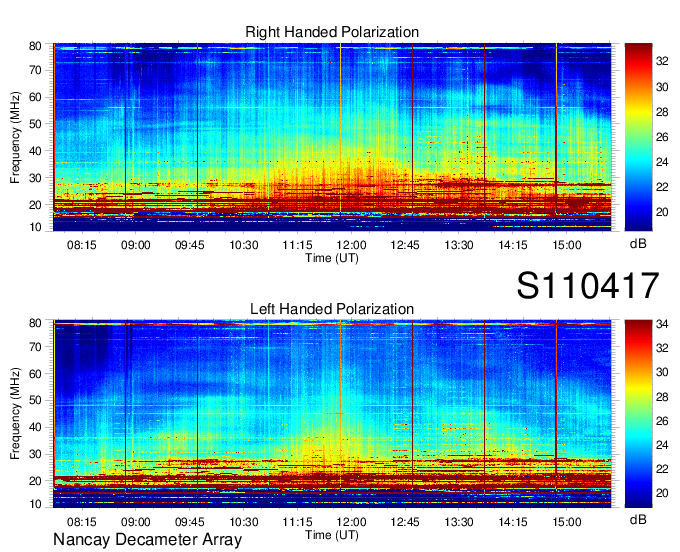680x552 pixels.
Task: Click the '22' value on left-handed colorbar
Action: [662, 469]
